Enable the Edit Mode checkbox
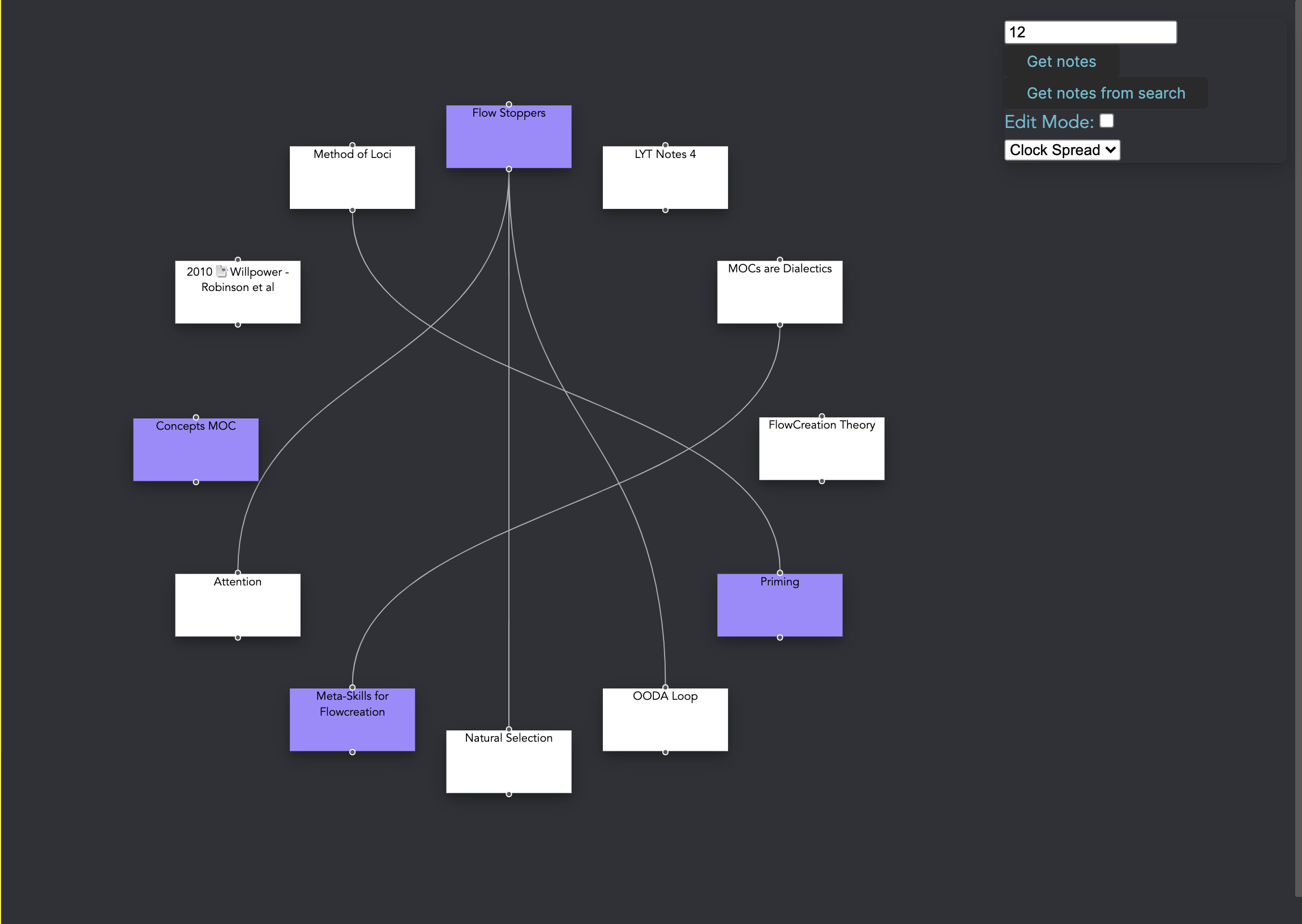 click(x=1106, y=121)
